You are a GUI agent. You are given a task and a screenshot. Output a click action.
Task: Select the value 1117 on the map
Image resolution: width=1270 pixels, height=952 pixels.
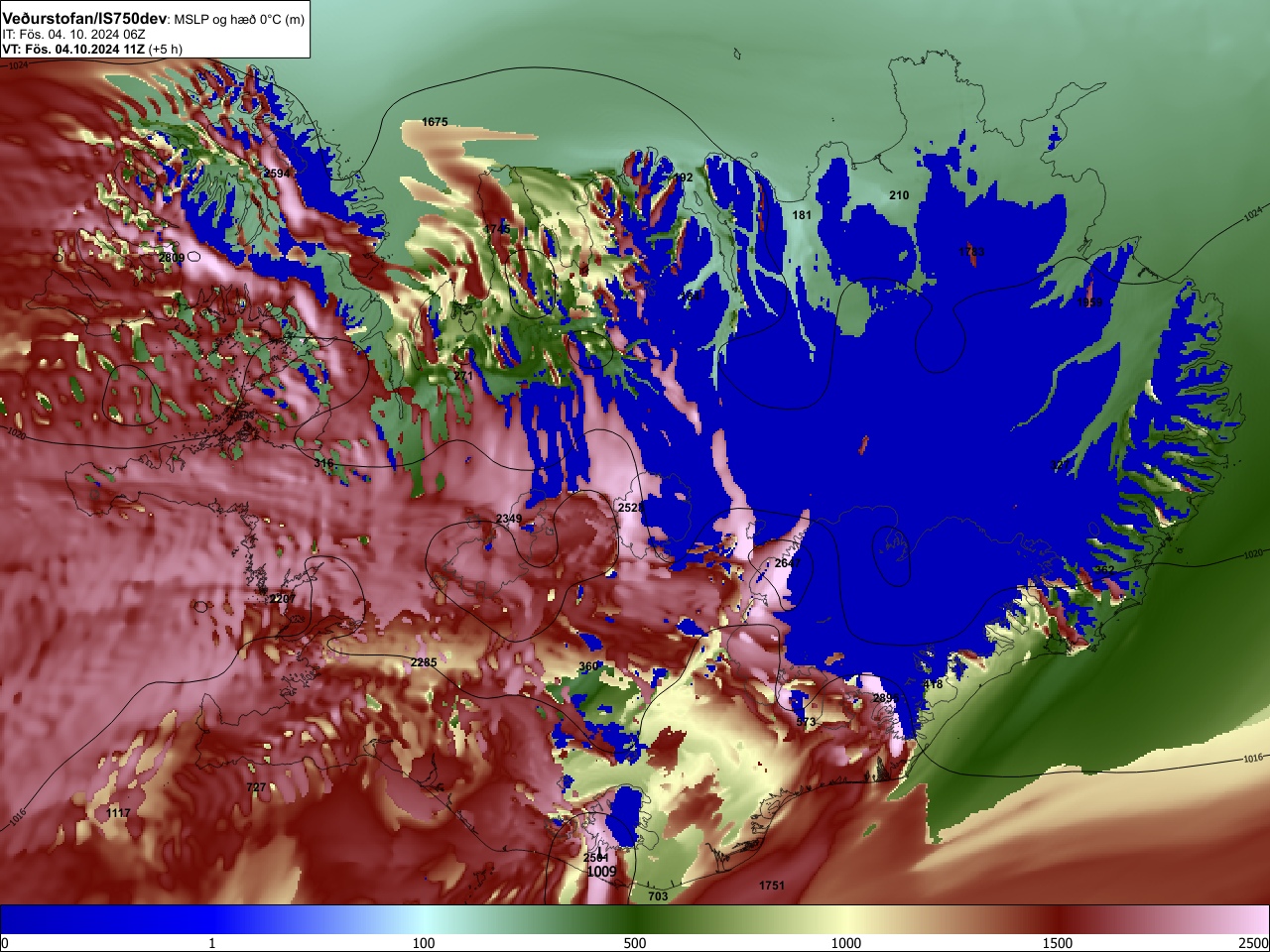tap(118, 813)
